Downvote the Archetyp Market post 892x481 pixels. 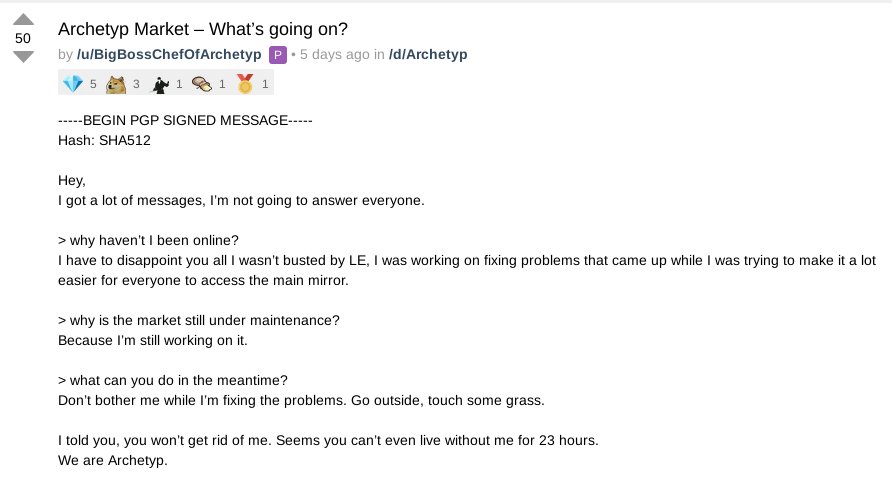point(23,56)
